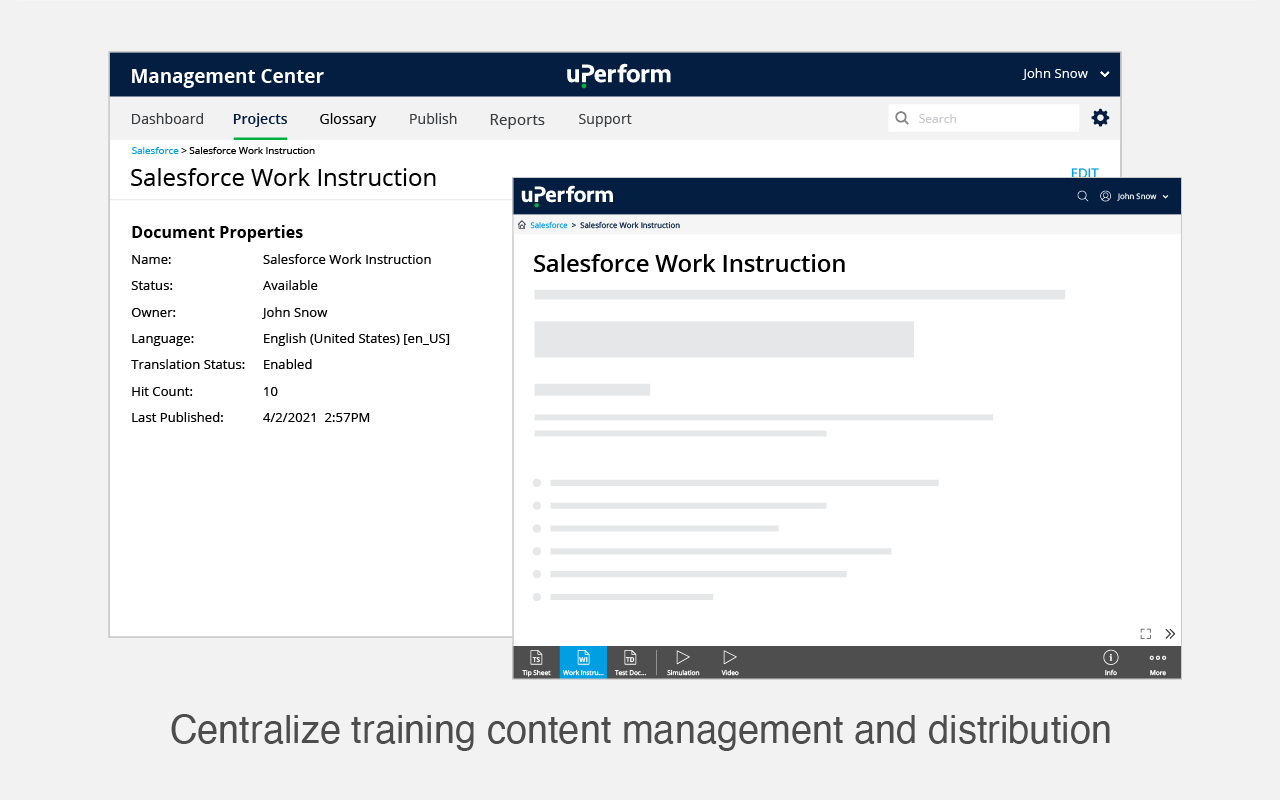Toggle fullscreen view of the document
The height and width of the screenshot is (800, 1280).
1146,634
